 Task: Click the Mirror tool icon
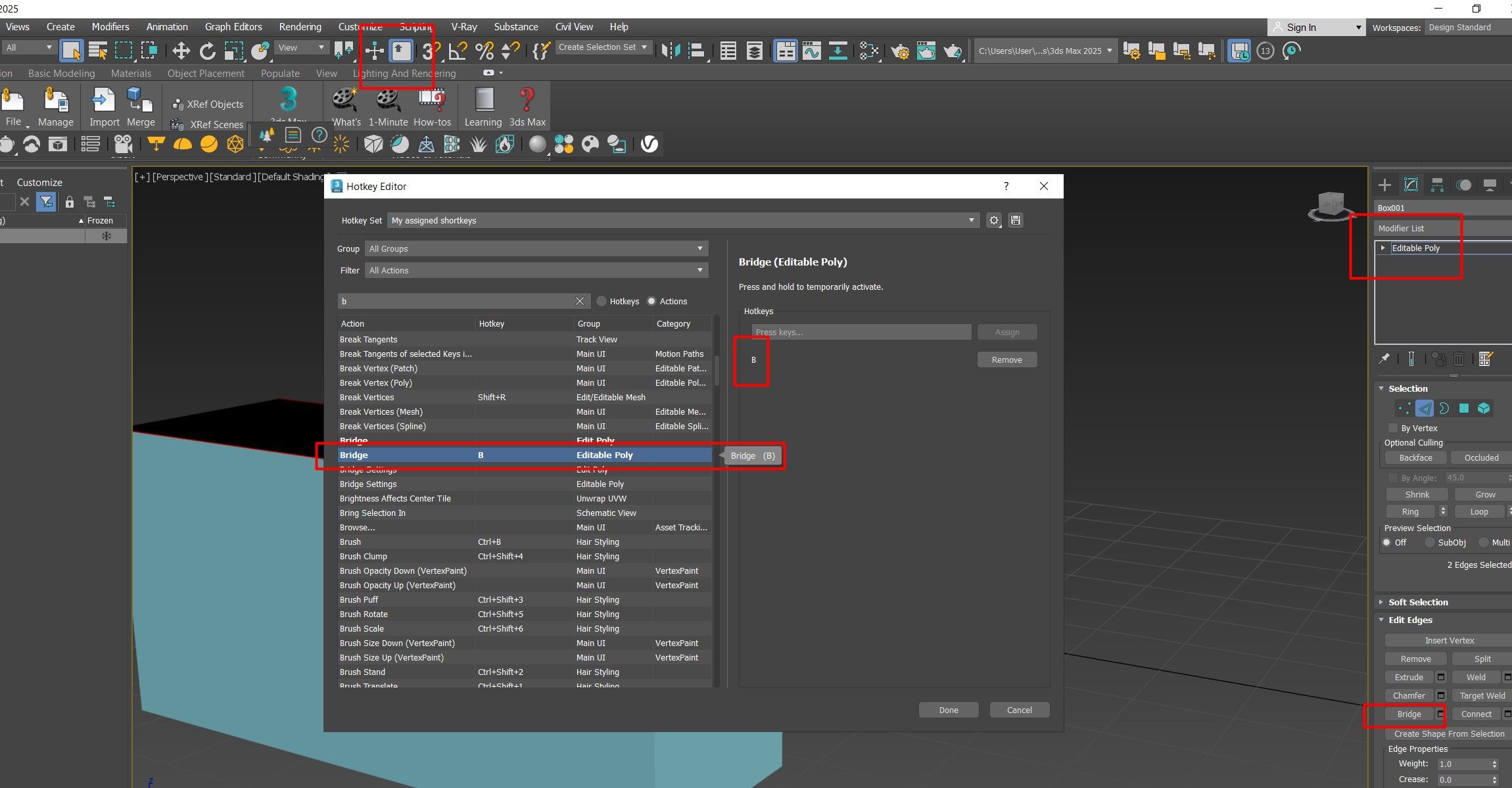point(671,51)
